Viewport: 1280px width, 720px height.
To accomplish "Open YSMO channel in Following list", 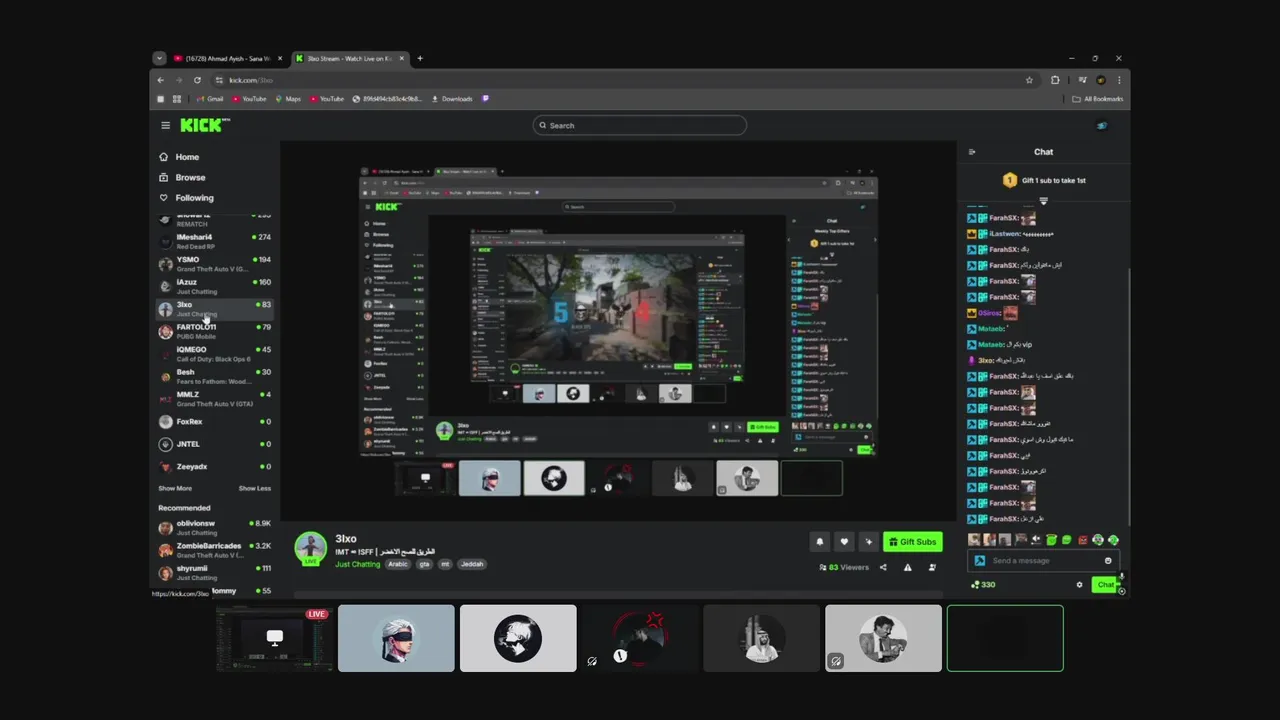I will [214, 264].
